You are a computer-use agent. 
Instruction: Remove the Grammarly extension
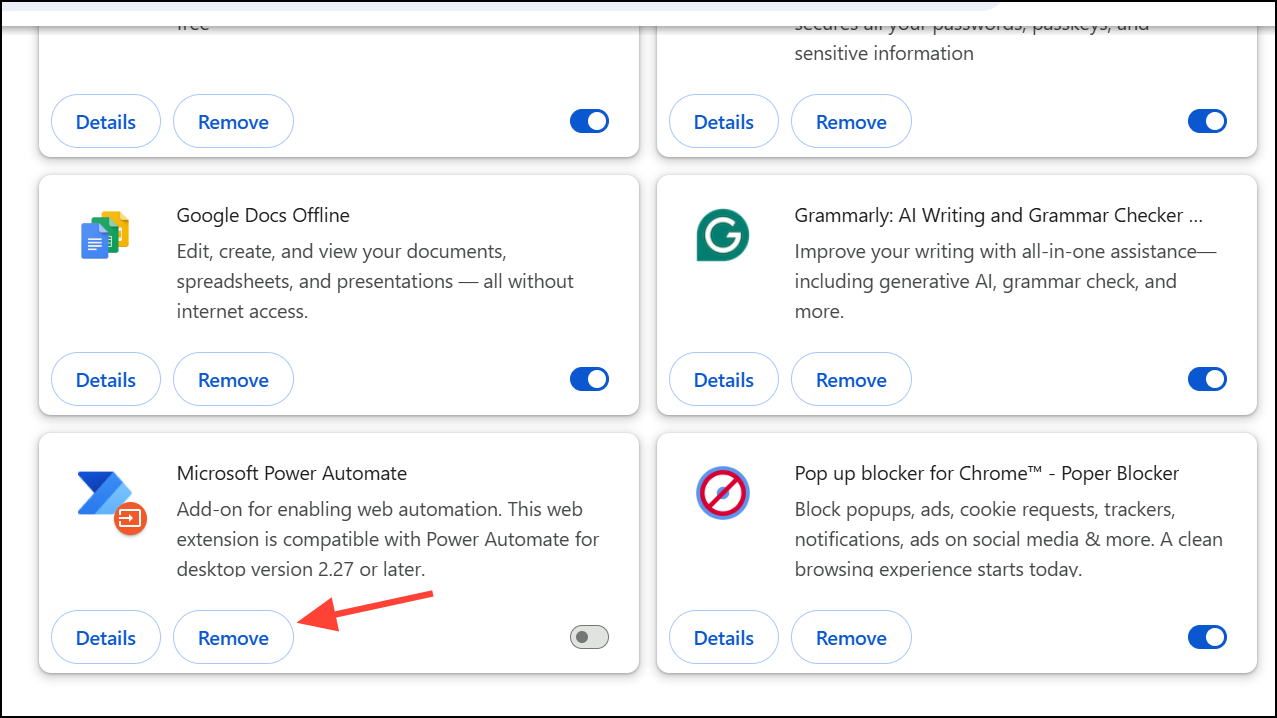coord(851,380)
